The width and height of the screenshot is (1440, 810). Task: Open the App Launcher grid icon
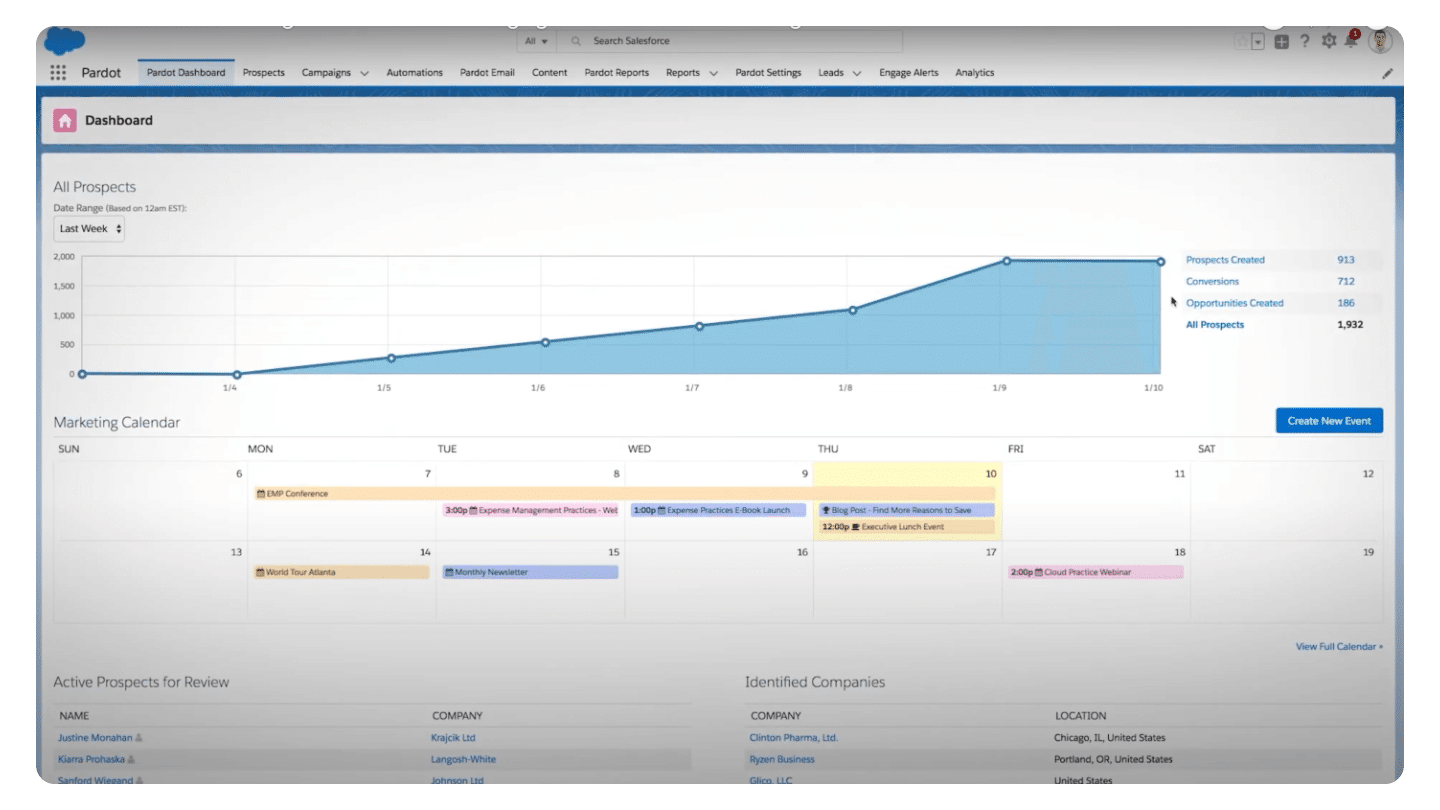coord(58,73)
